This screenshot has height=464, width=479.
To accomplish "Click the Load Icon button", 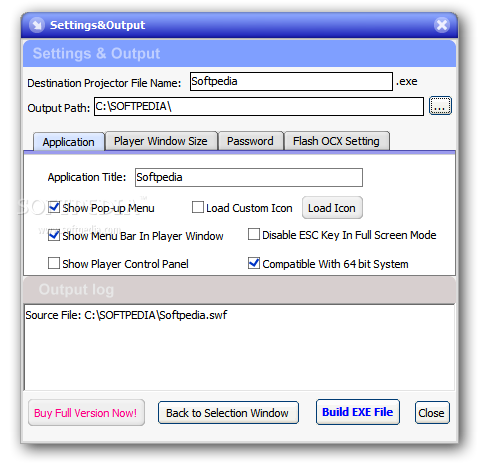I will (x=332, y=208).
